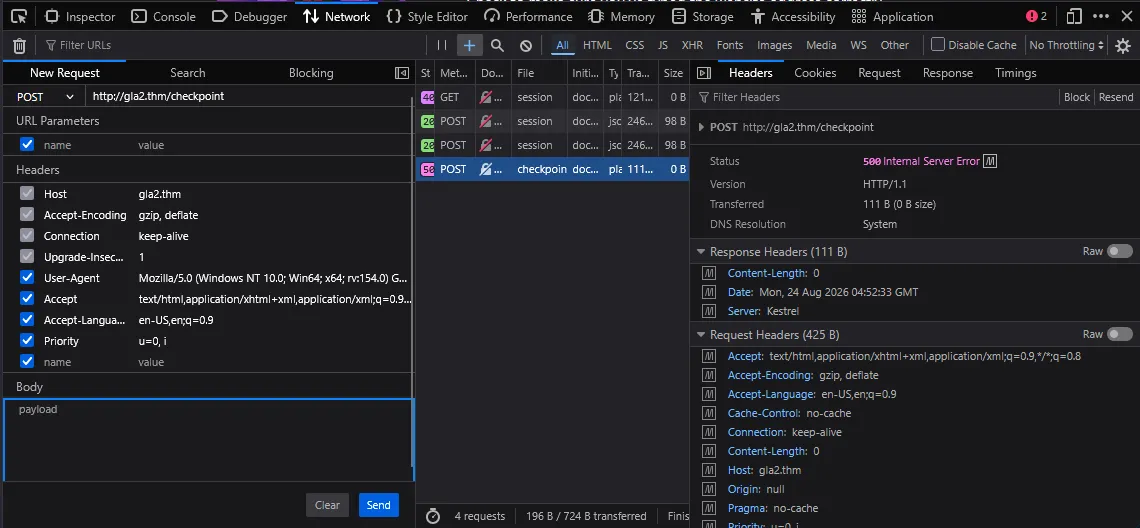1140x528 pixels.
Task: Collapse the New Request side panel icon
Action: tap(401, 73)
